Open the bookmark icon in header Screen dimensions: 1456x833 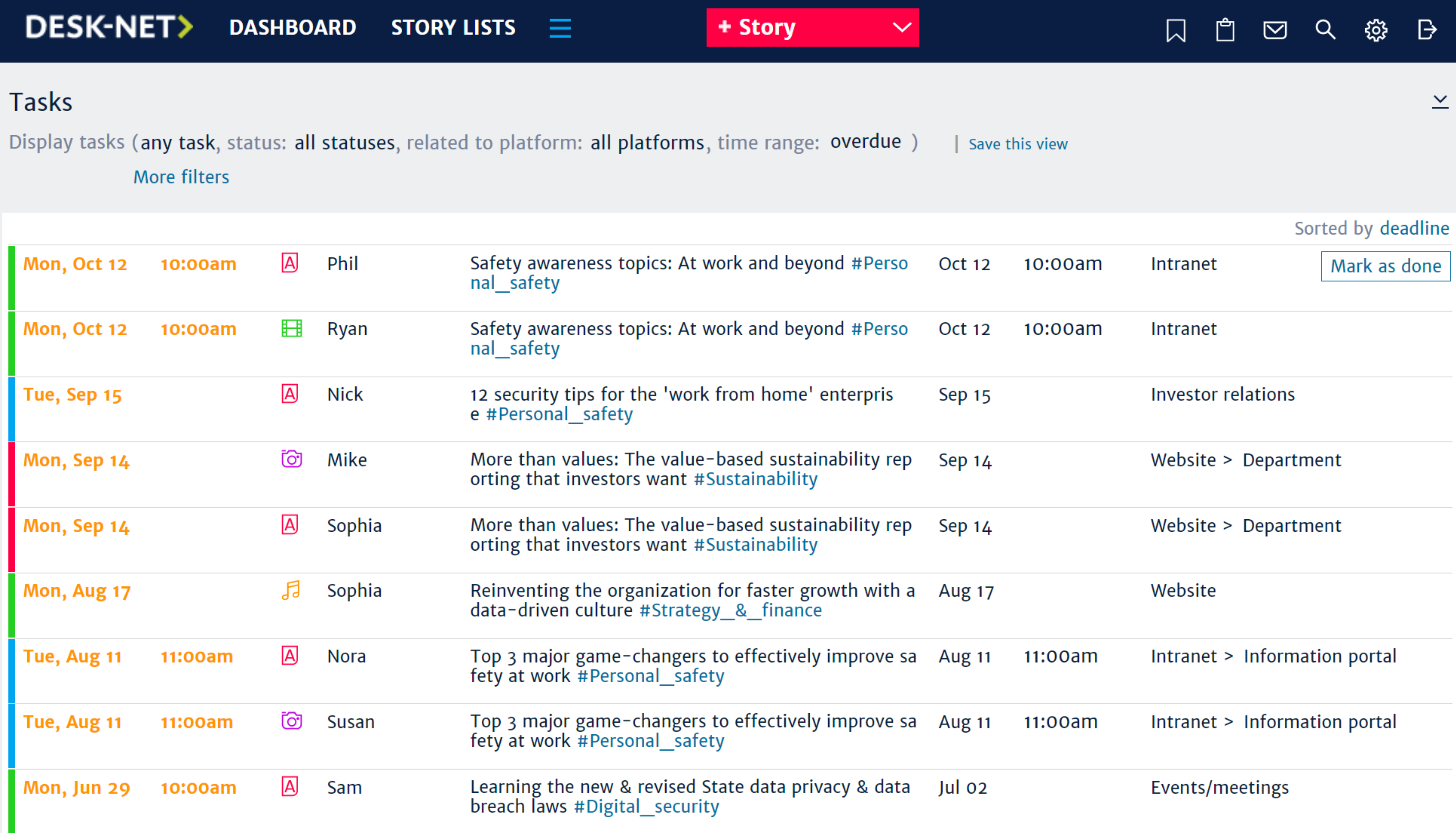(x=1175, y=29)
